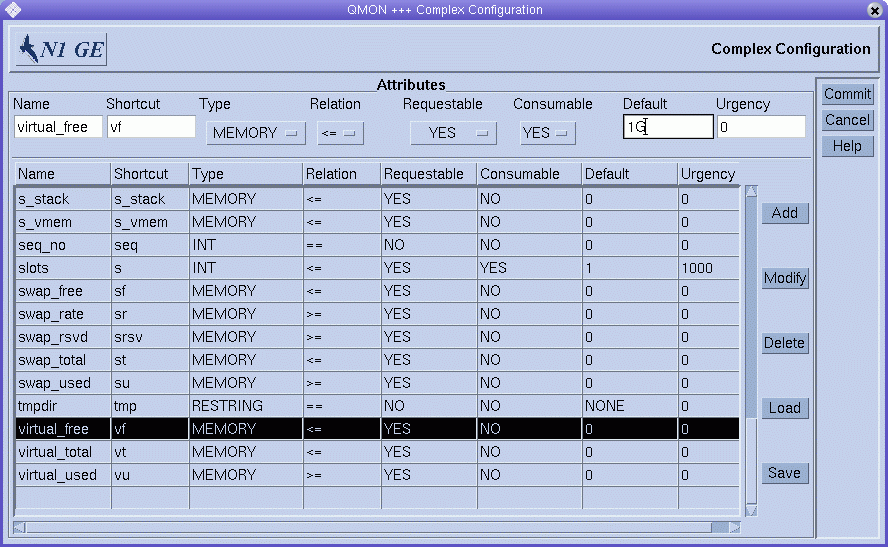Select the virtual_used attribute row

tap(377, 475)
